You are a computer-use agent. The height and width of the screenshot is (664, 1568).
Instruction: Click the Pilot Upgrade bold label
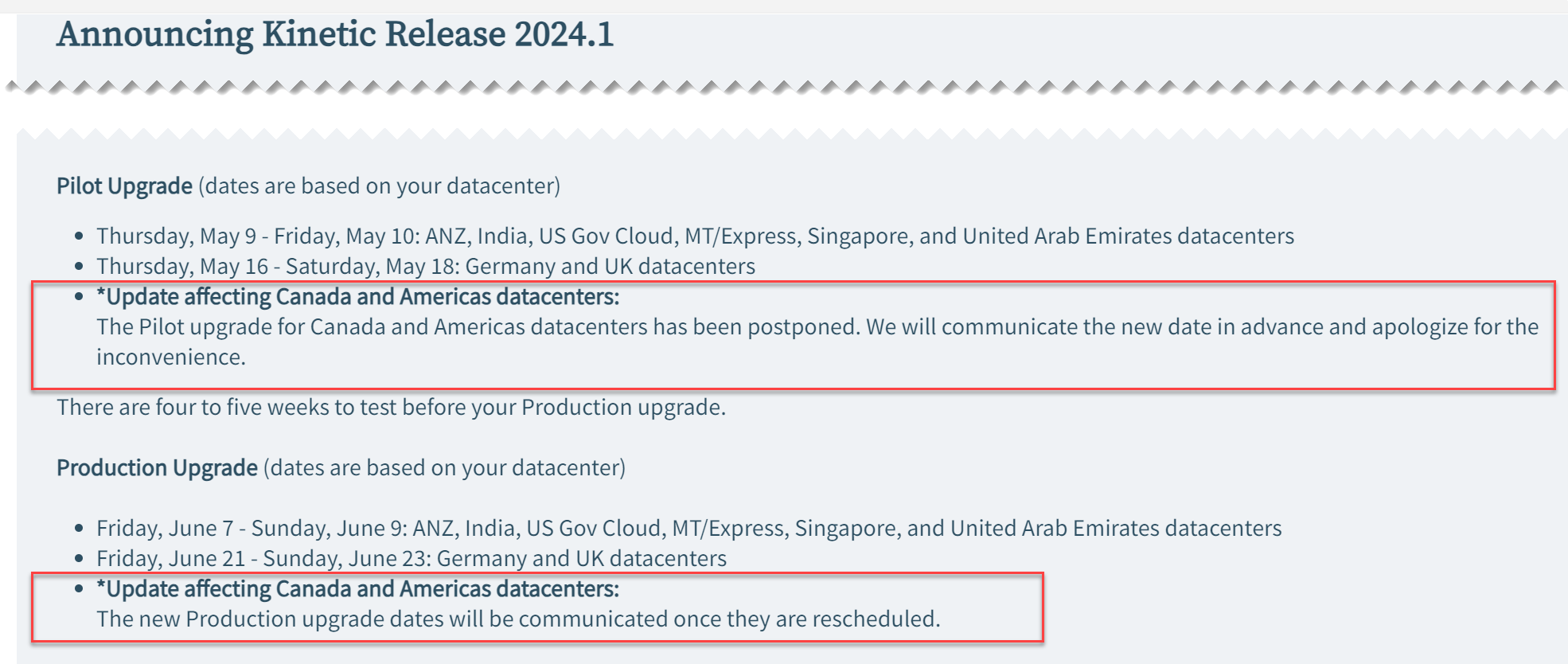coord(124,186)
